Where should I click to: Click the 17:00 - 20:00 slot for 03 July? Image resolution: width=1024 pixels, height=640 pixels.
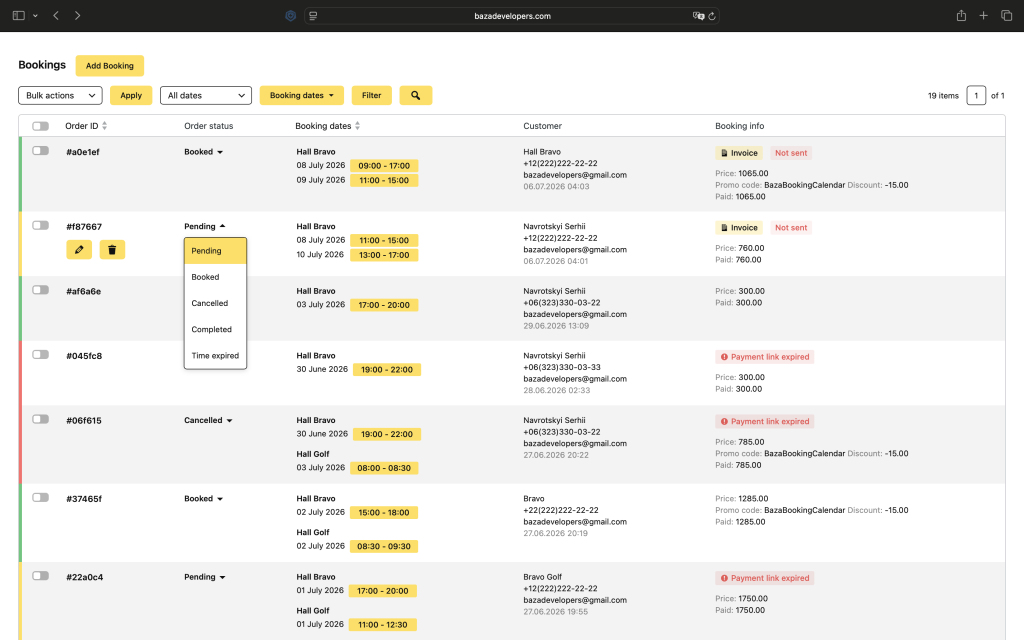point(384,305)
